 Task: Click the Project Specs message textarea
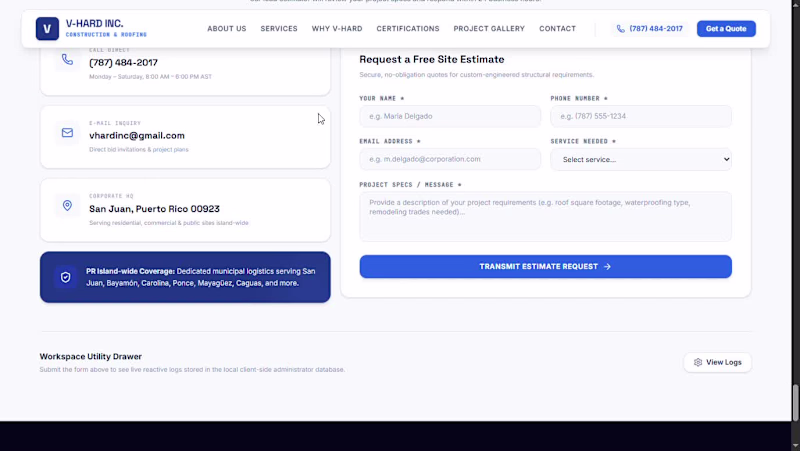545,216
